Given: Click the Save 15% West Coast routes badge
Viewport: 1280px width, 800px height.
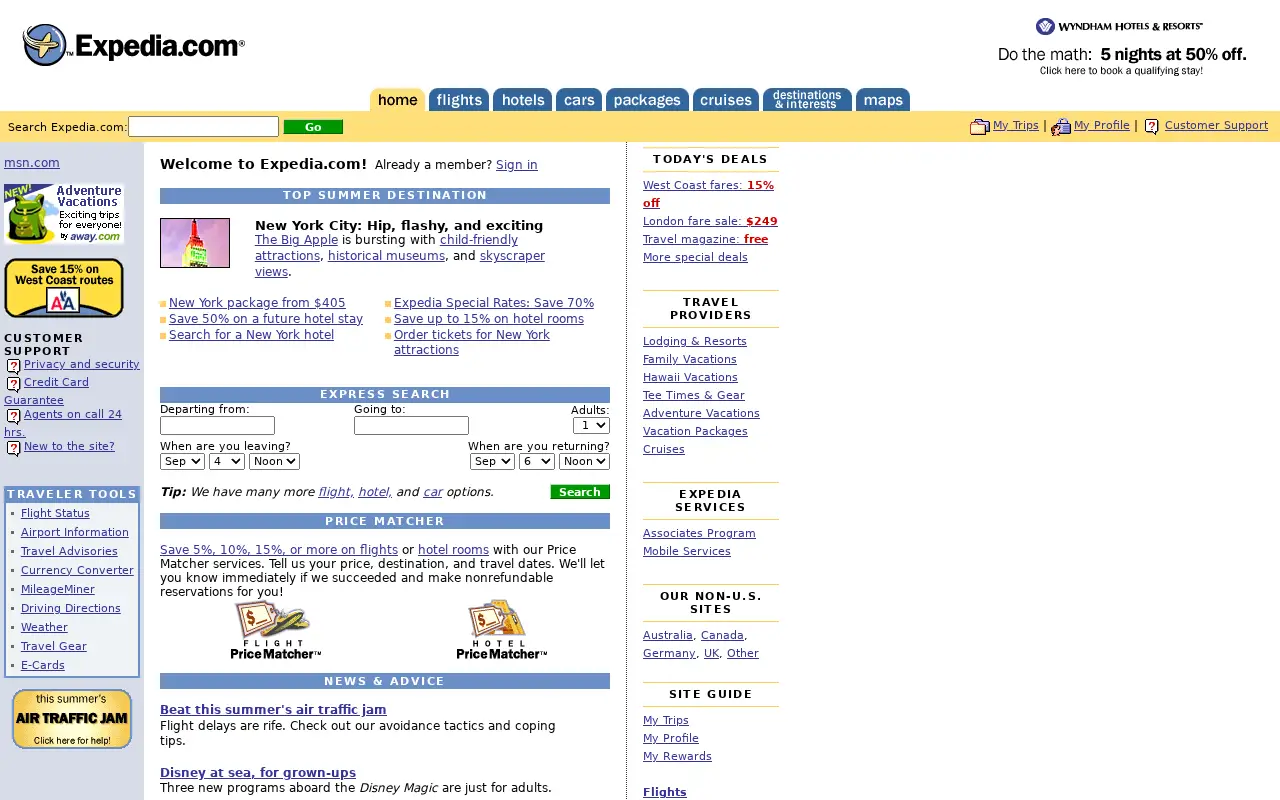Looking at the screenshot, I should click(64, 288).
